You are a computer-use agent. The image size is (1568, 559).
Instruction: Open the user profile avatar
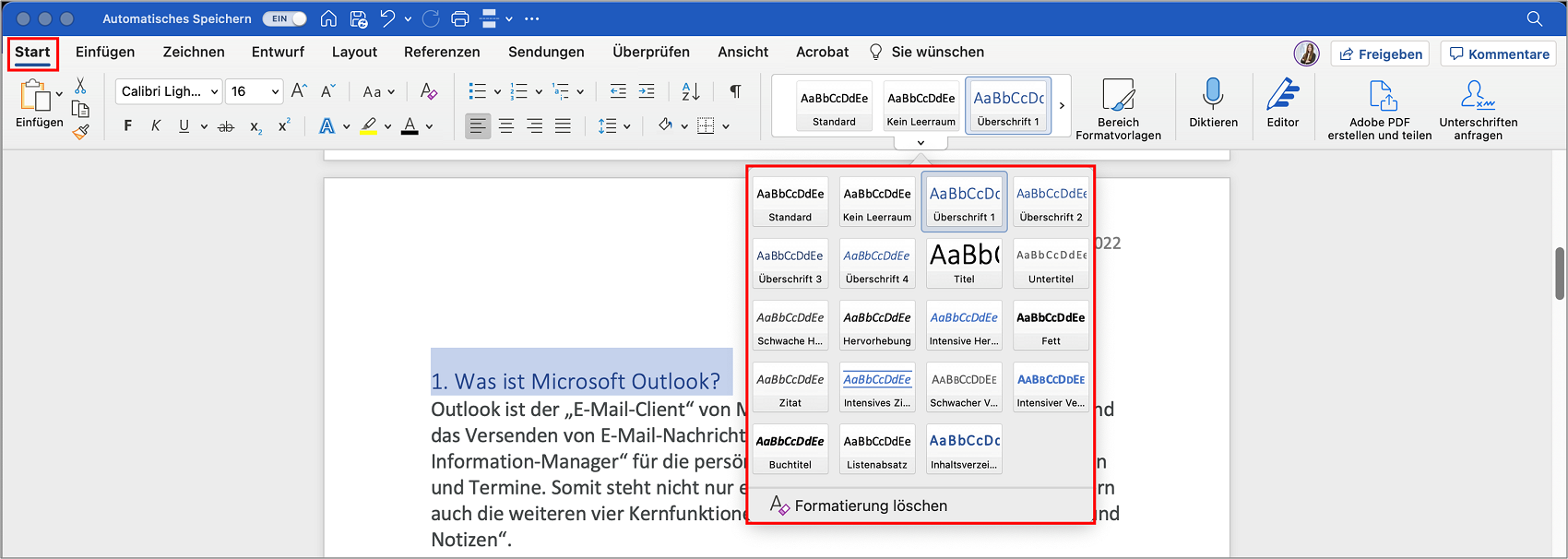click(x=1306, y=54)
